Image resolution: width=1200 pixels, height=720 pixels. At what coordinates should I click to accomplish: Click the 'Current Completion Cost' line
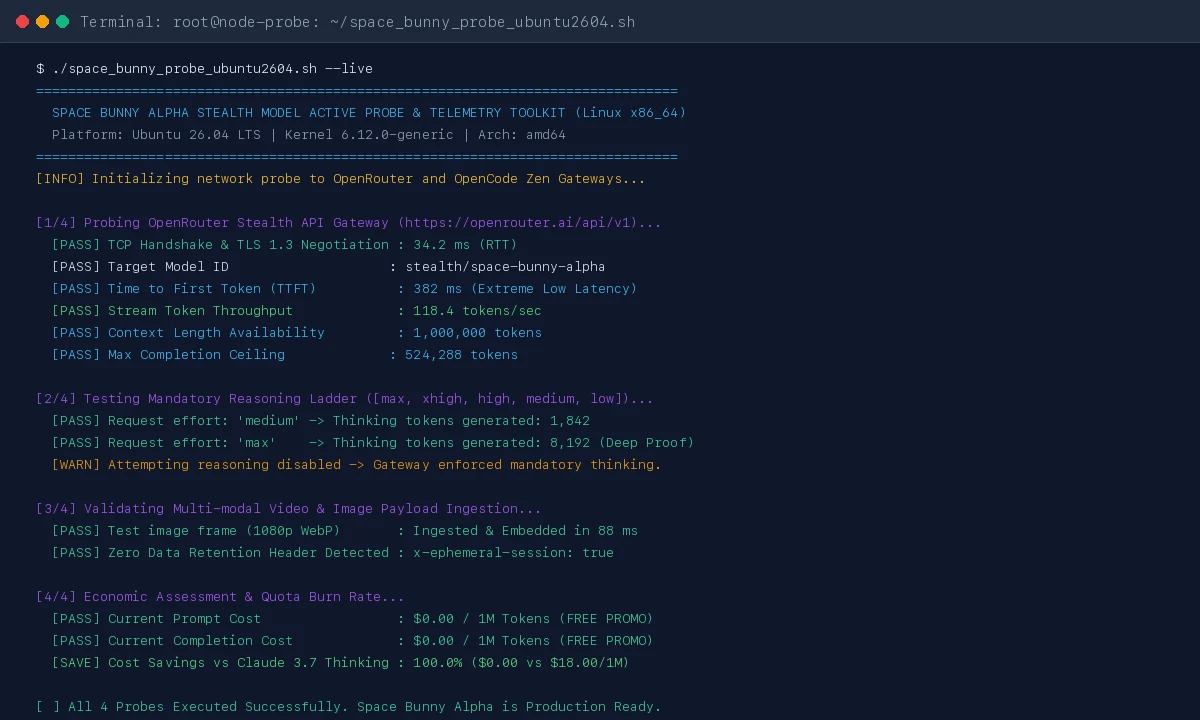353,641
